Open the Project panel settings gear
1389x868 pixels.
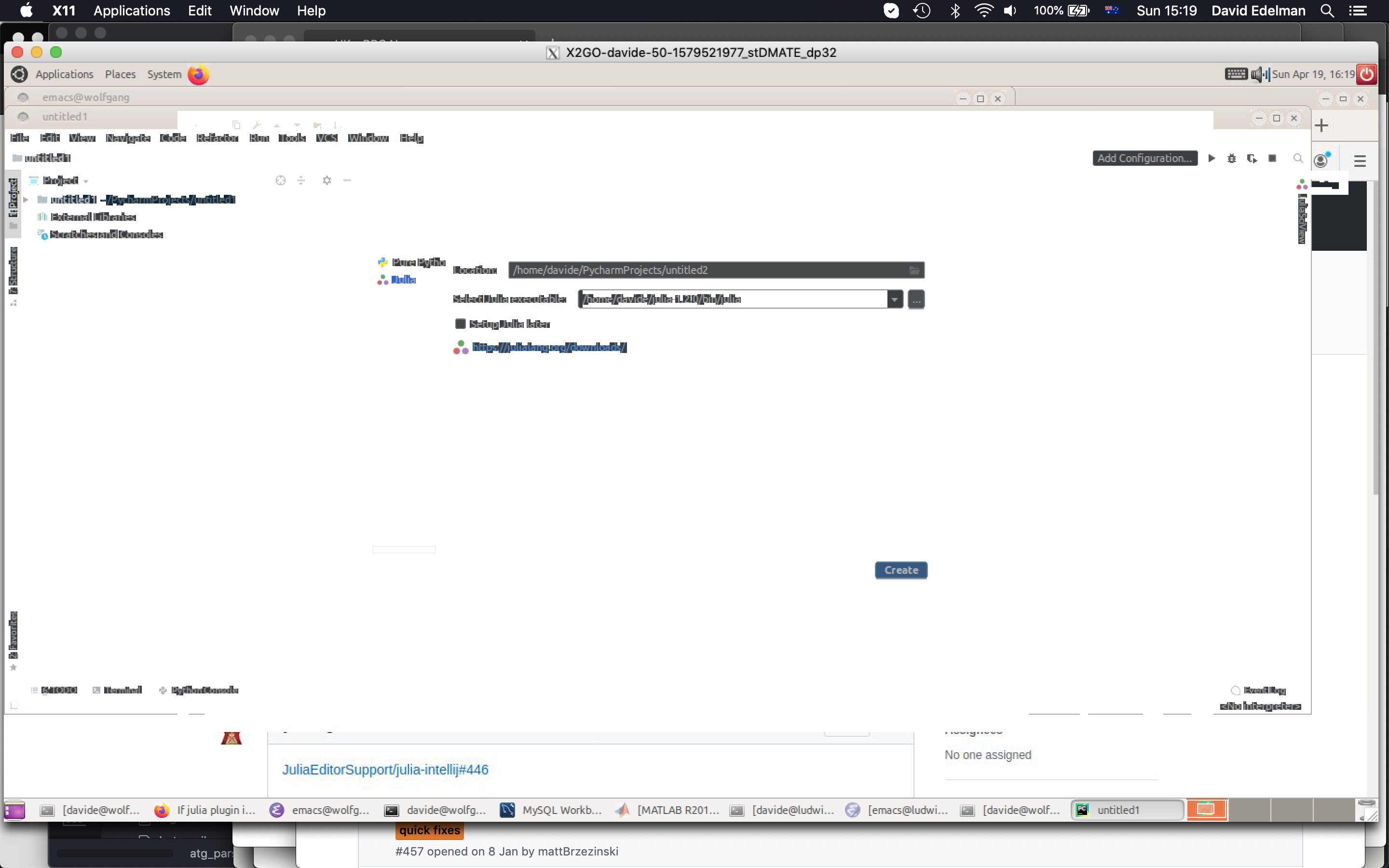pos(327,180)
